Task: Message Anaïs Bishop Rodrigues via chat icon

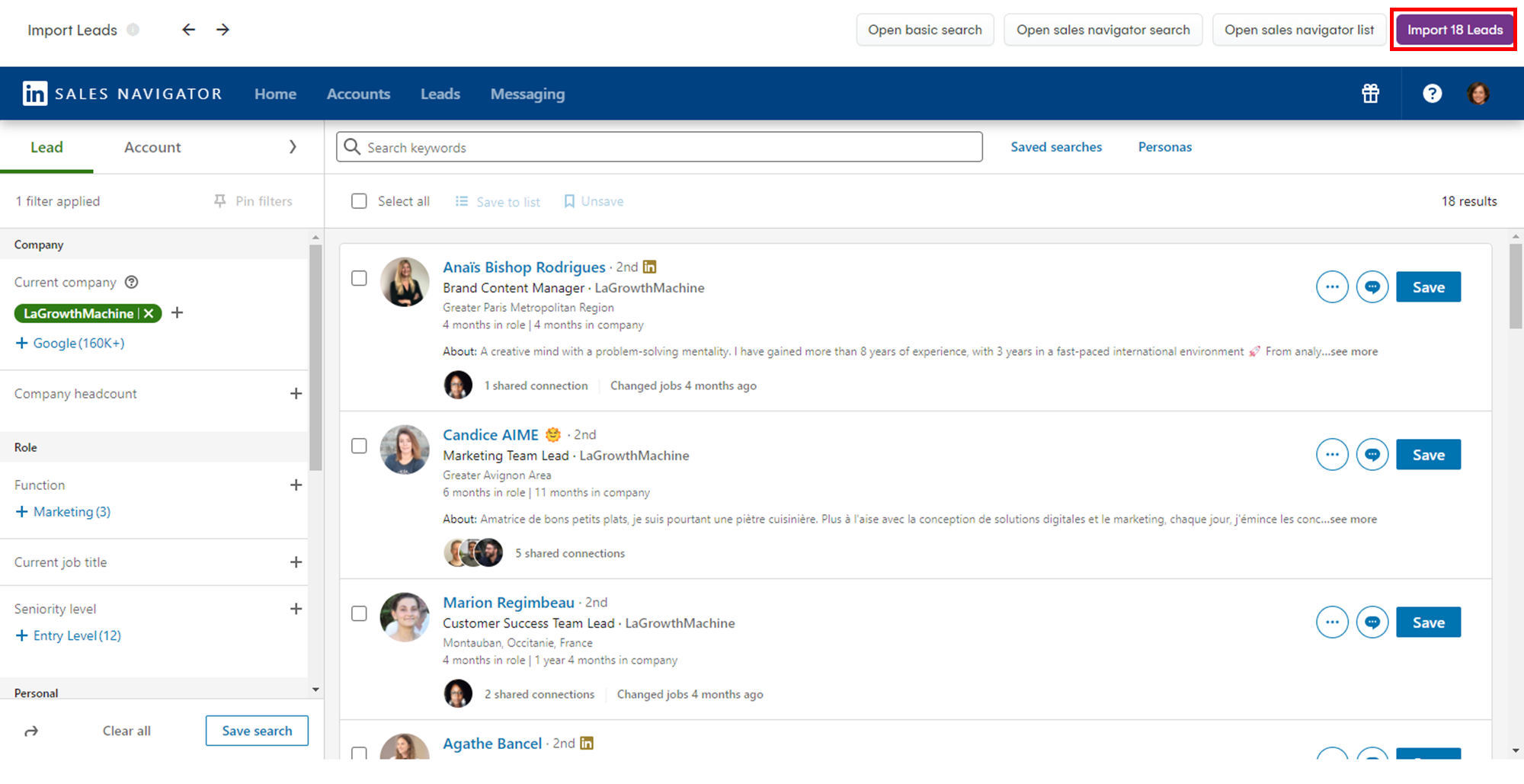Action: (1372, 287)
